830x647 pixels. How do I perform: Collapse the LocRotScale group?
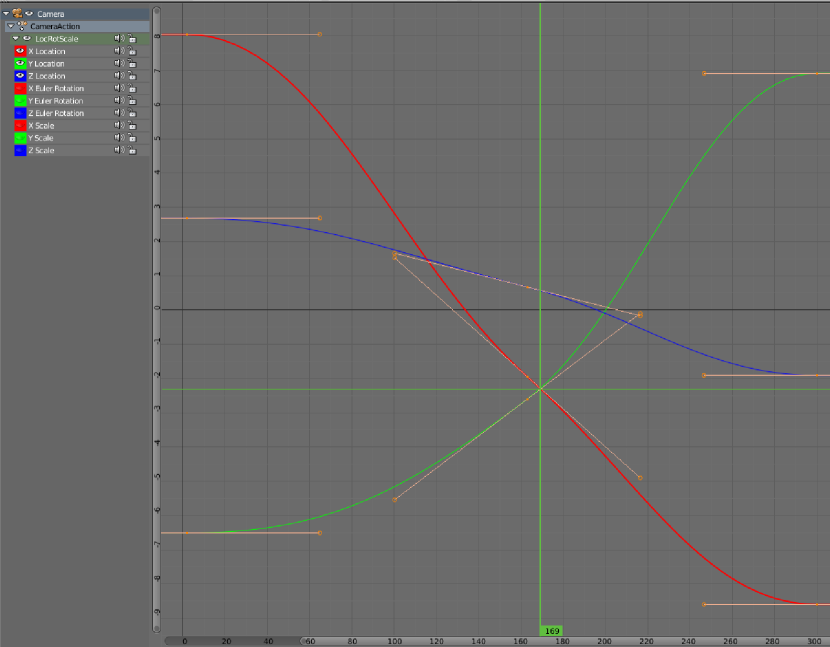click(16, 38)
